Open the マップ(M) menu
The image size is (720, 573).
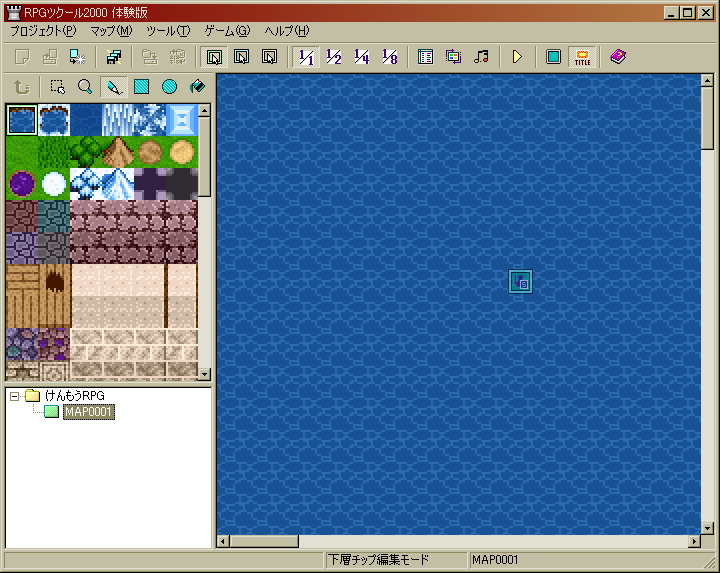110,30
